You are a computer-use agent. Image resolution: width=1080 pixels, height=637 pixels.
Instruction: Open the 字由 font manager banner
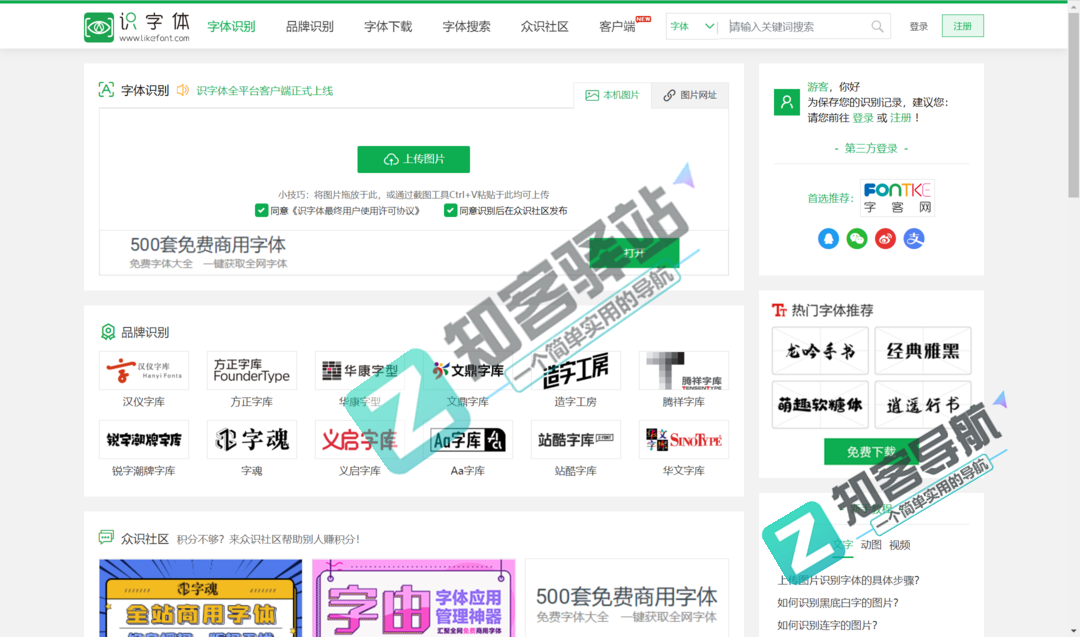point(415,598)
